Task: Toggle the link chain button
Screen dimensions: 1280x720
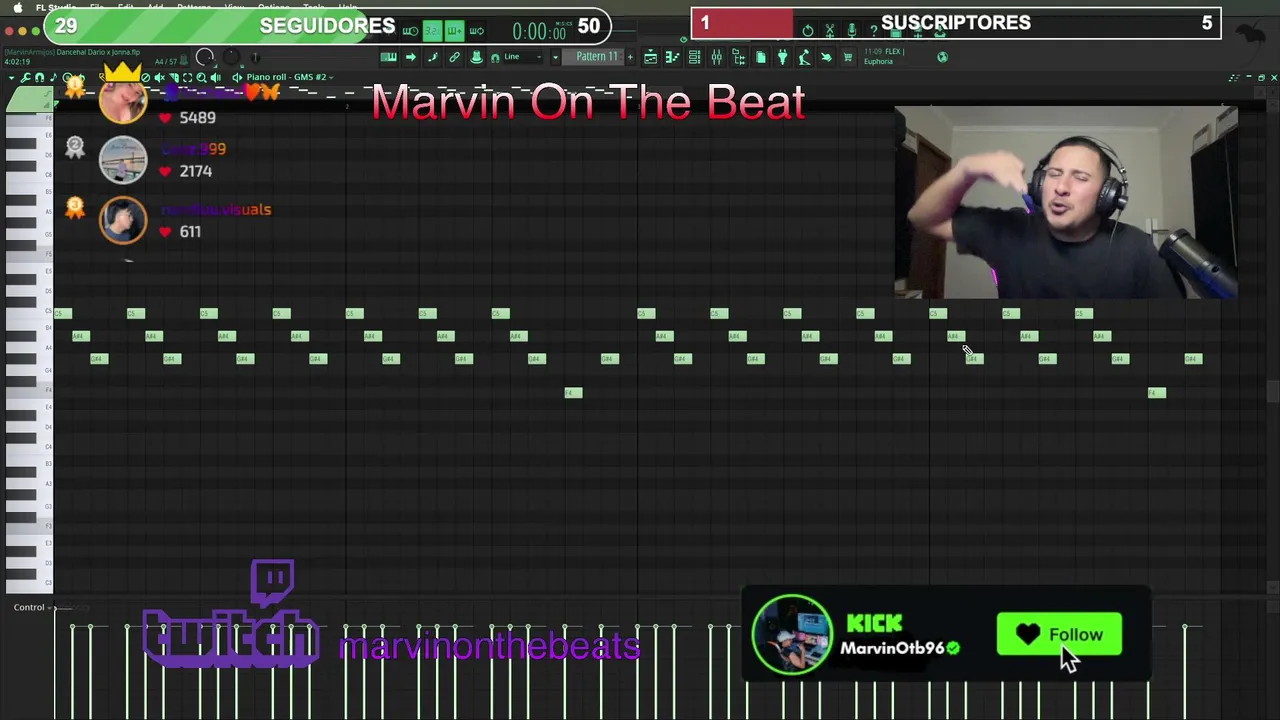Action: pos(454,57)
